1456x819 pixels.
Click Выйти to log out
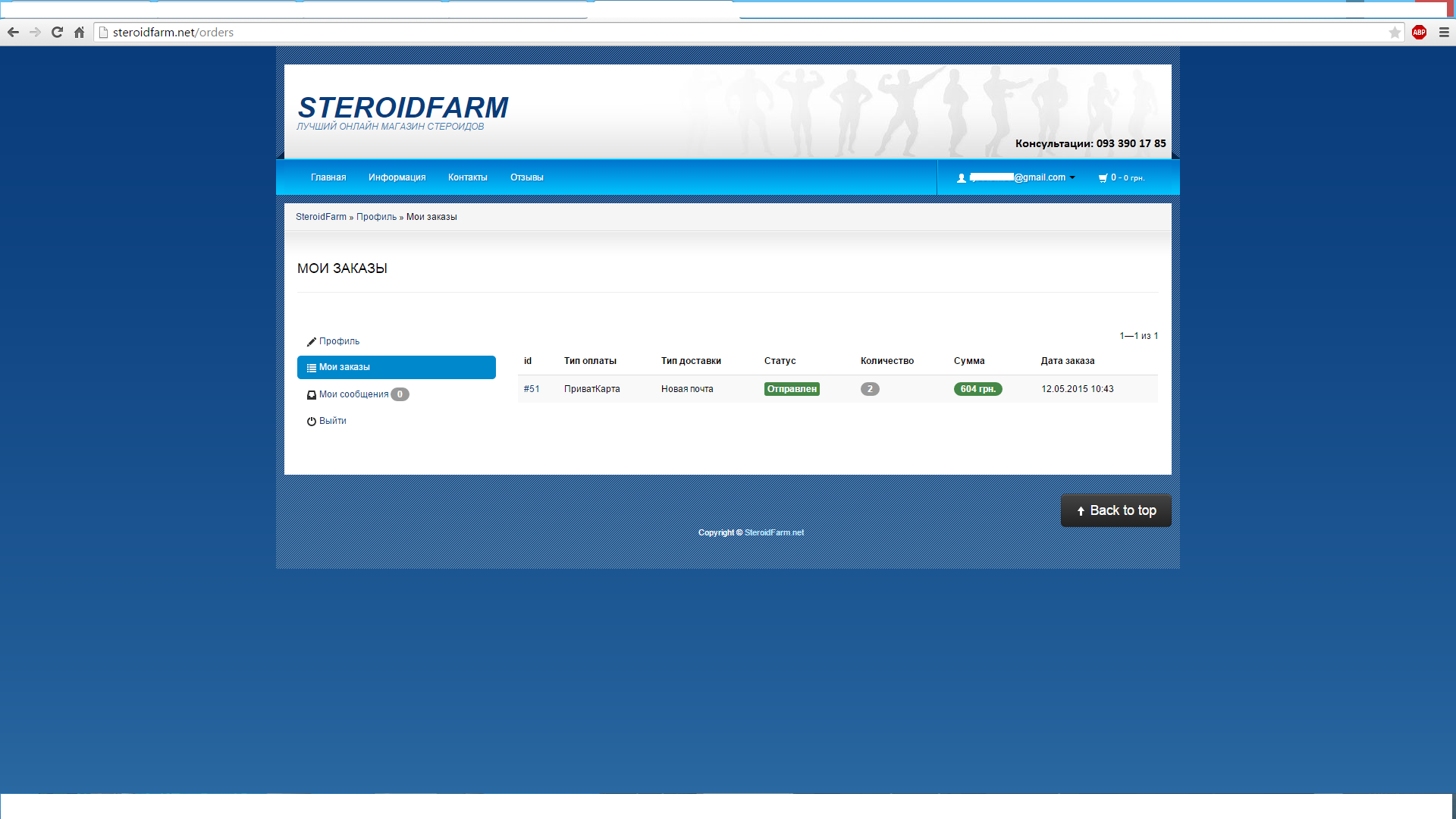pyautogui.click(x=332, y=421)
